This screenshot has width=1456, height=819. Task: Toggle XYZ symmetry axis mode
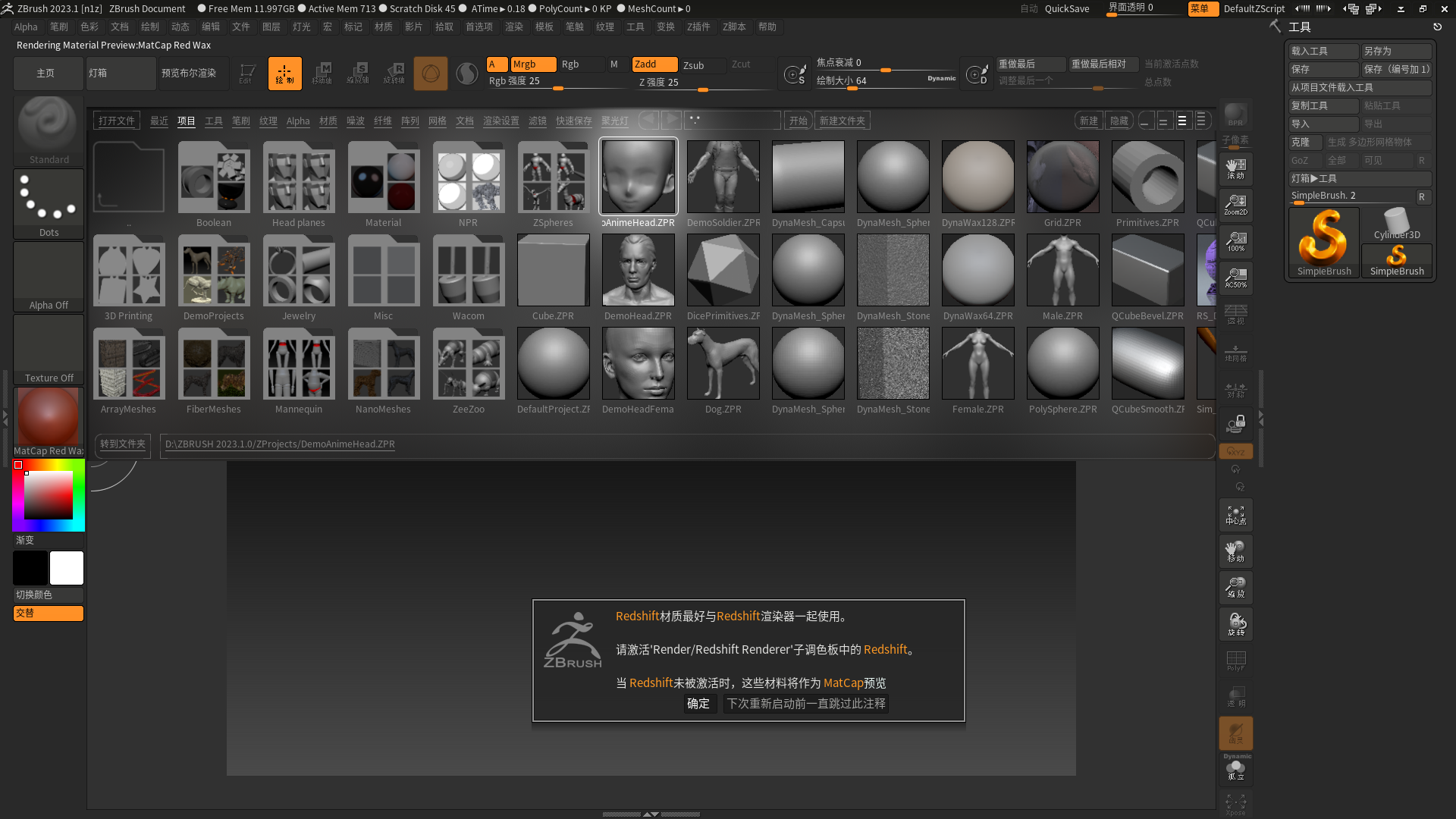(1236, 450)
